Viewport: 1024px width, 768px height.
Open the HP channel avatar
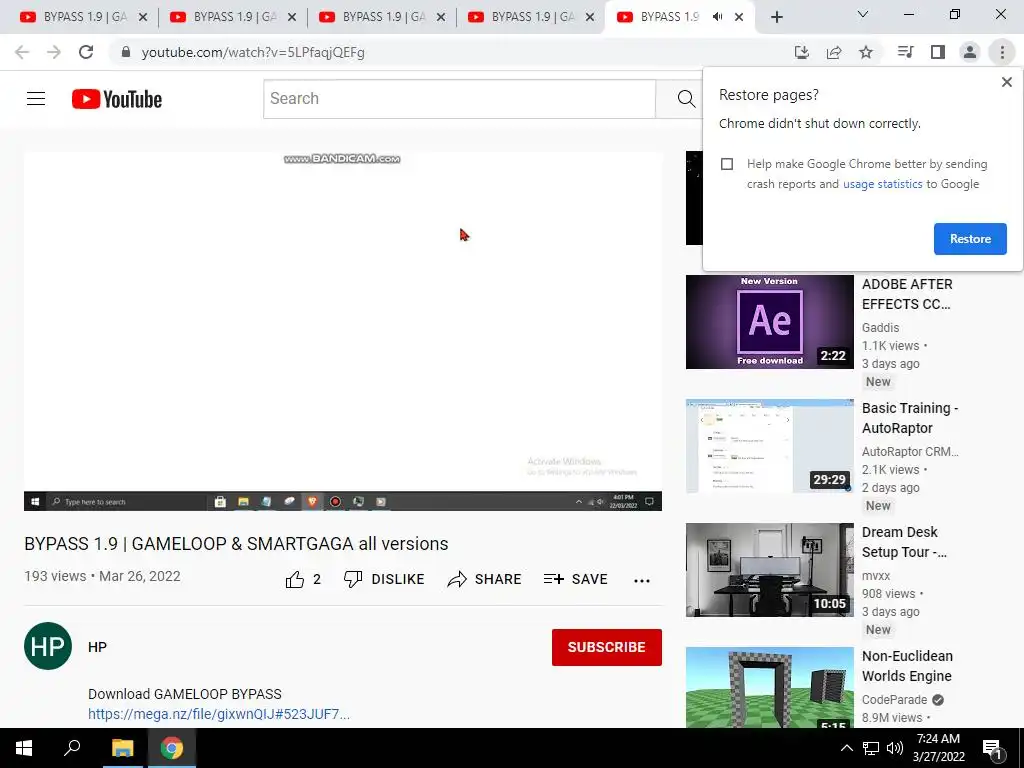pos(48,647)
